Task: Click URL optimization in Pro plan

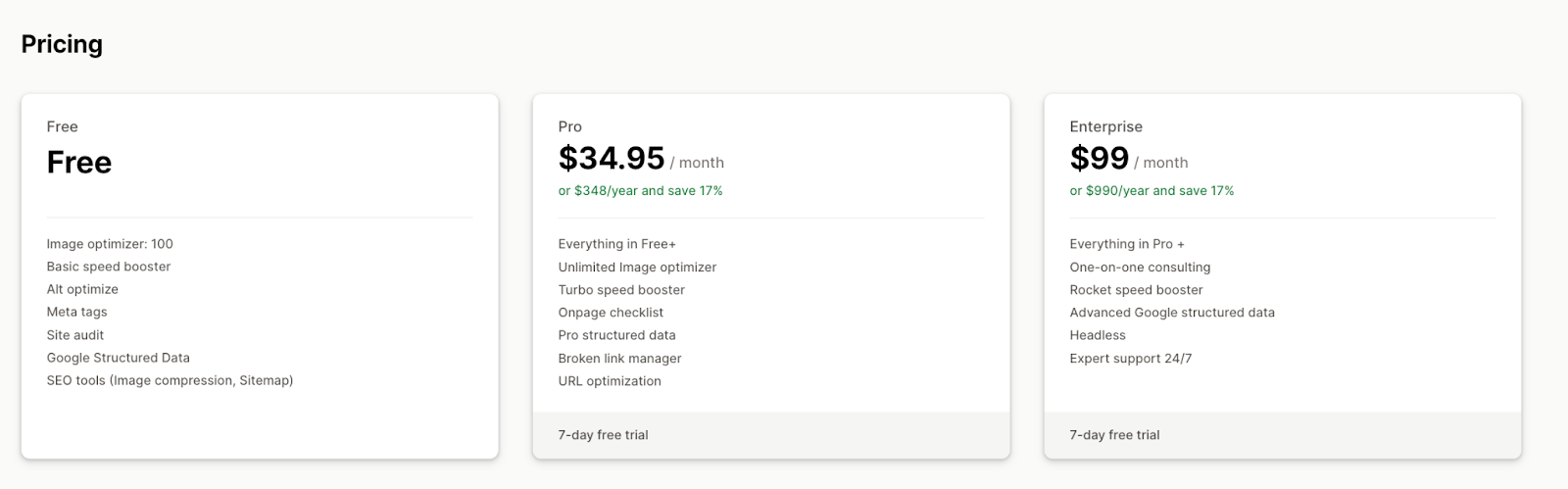Action: point(610,381)
